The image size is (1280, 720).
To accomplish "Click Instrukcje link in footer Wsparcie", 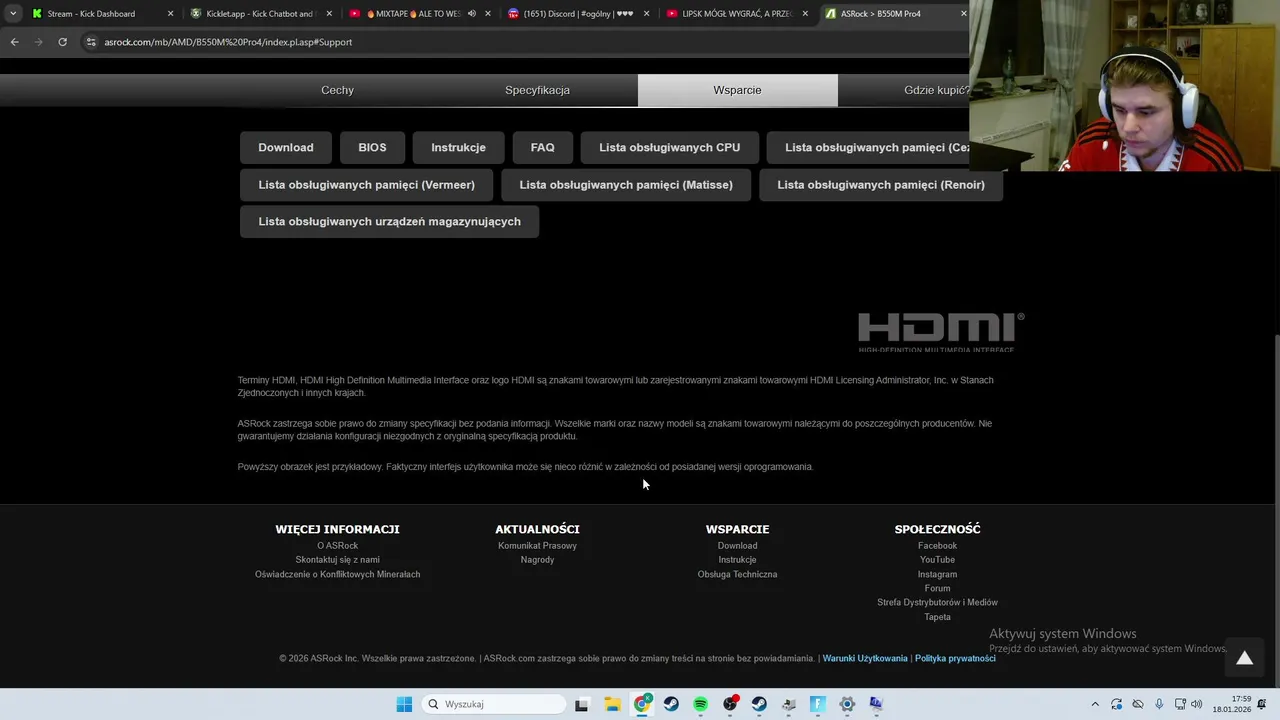I will (737, 560).
